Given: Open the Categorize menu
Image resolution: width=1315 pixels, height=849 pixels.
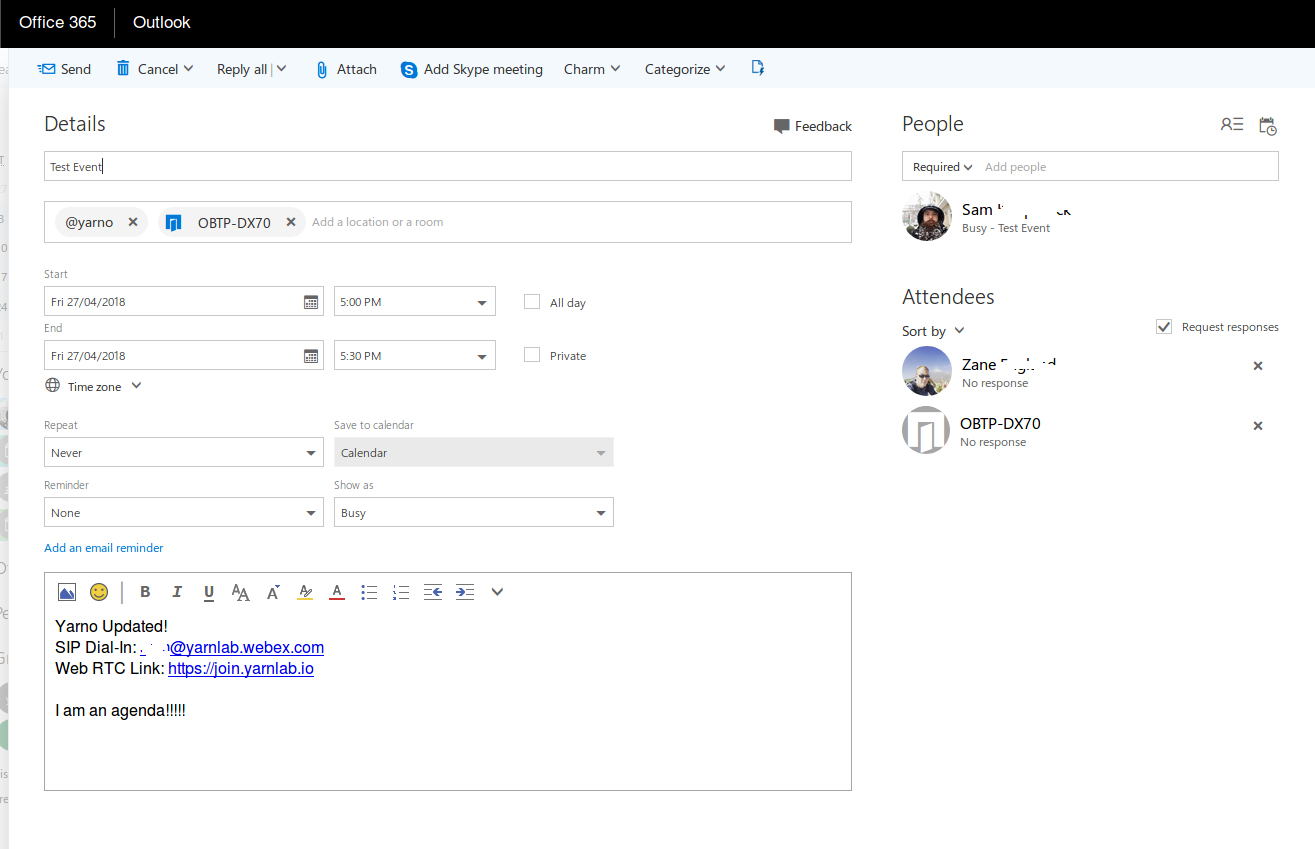Looking at the screenshot, I should pos(685,69).
